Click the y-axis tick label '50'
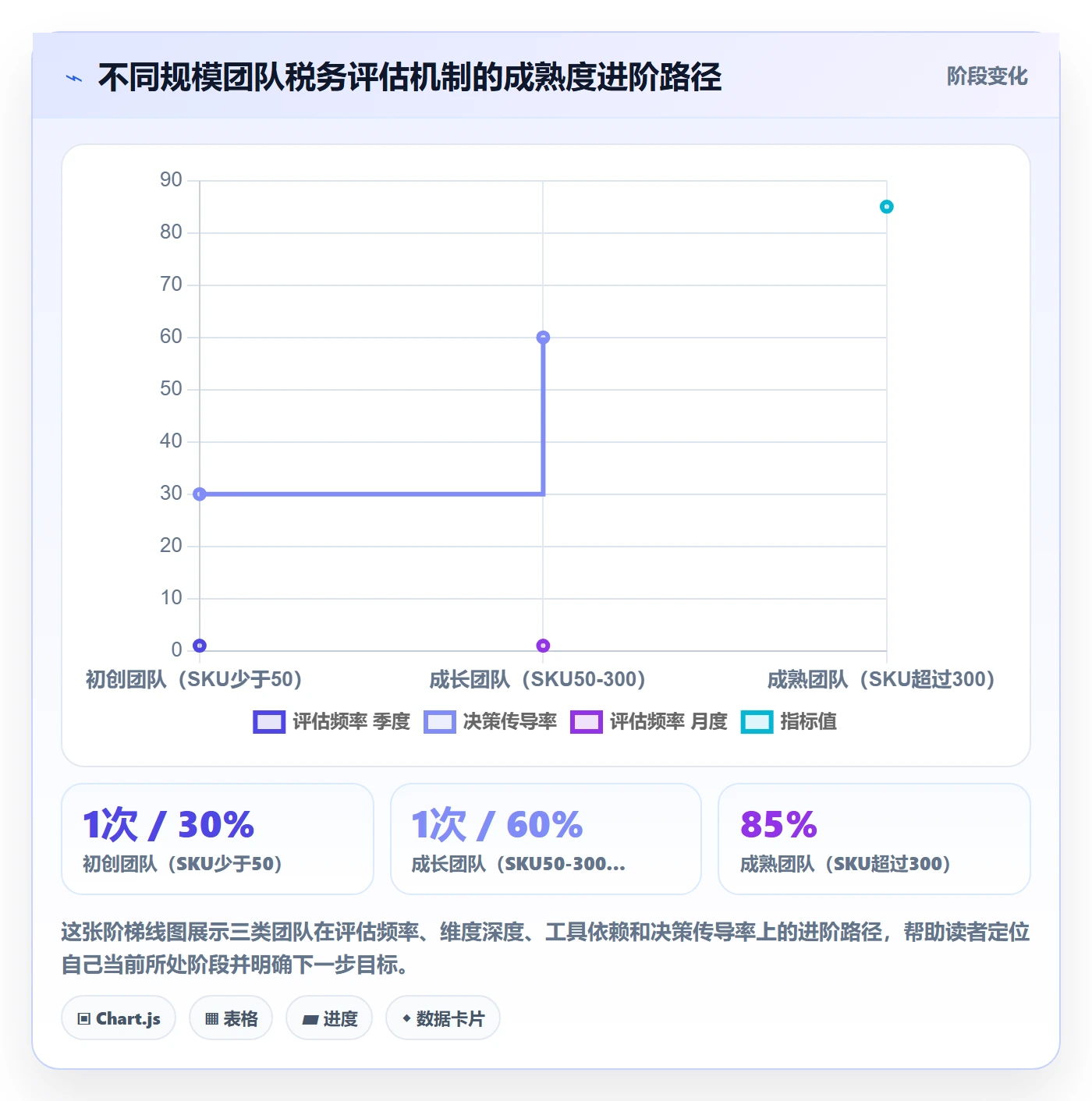This screenshot has width=1092, height=1101. [171, 389]
